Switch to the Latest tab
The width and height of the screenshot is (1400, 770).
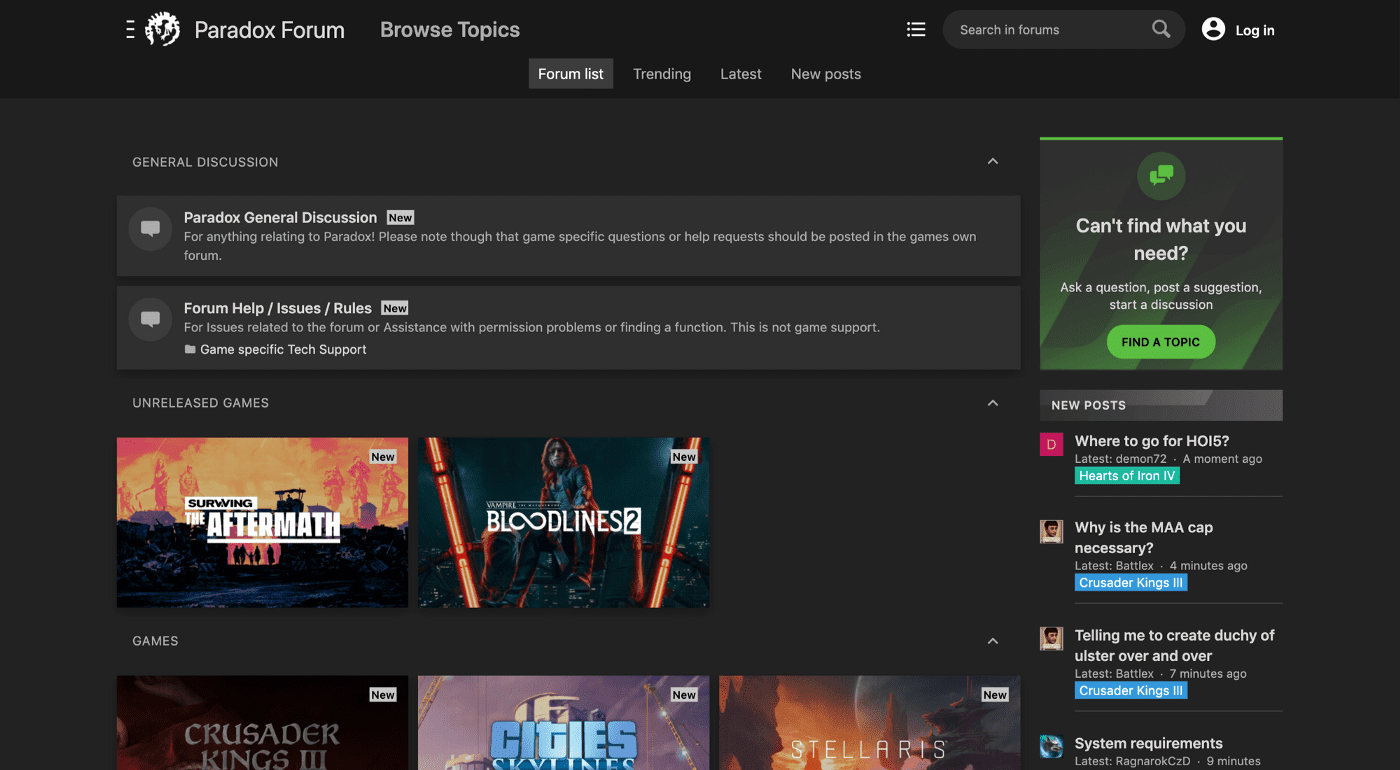(741, 74)
